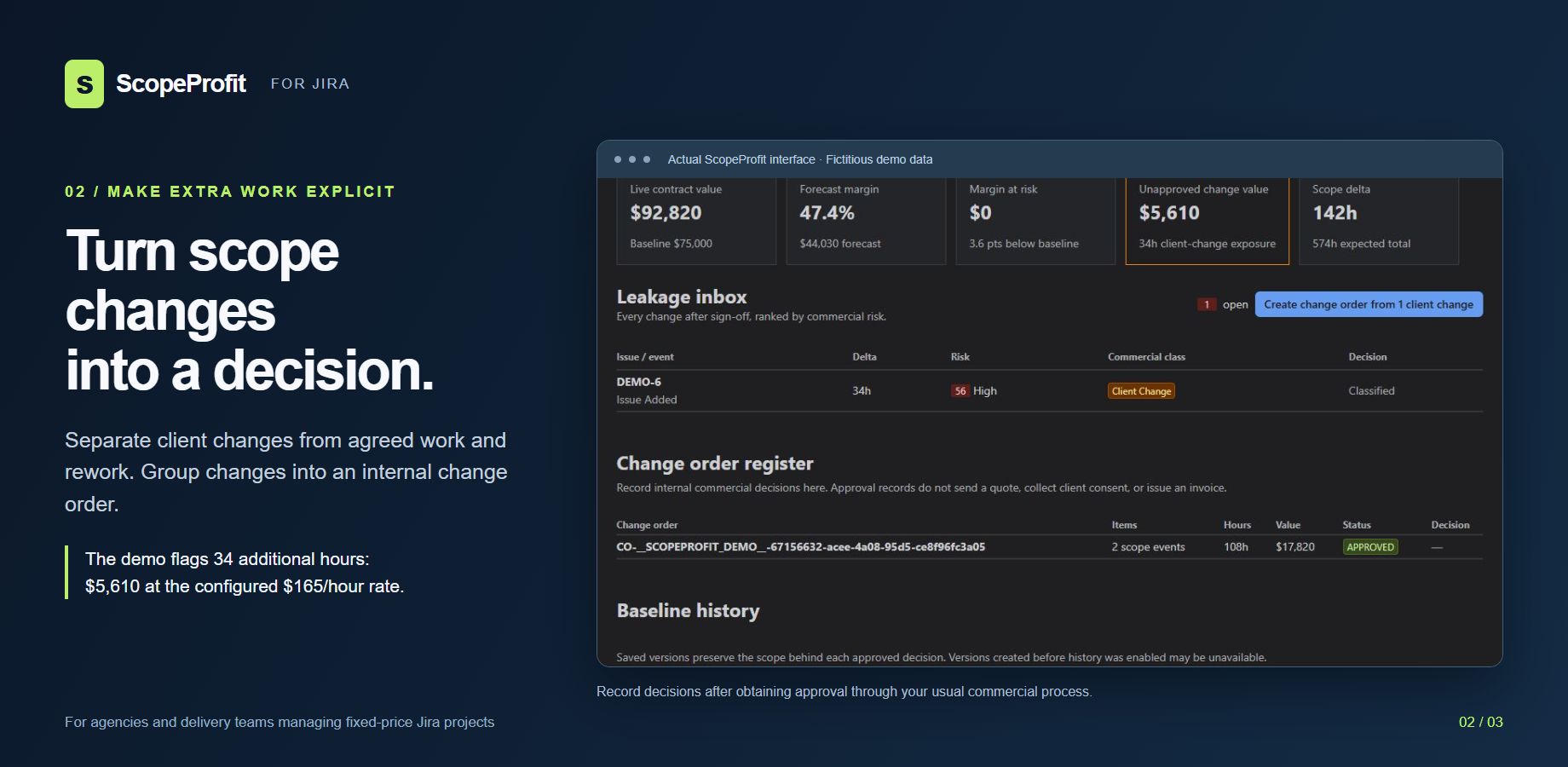This screenshot has width=1568, height=767.
Task: Click the Baseline $75,000 text
Action: [x=671, y=244]
